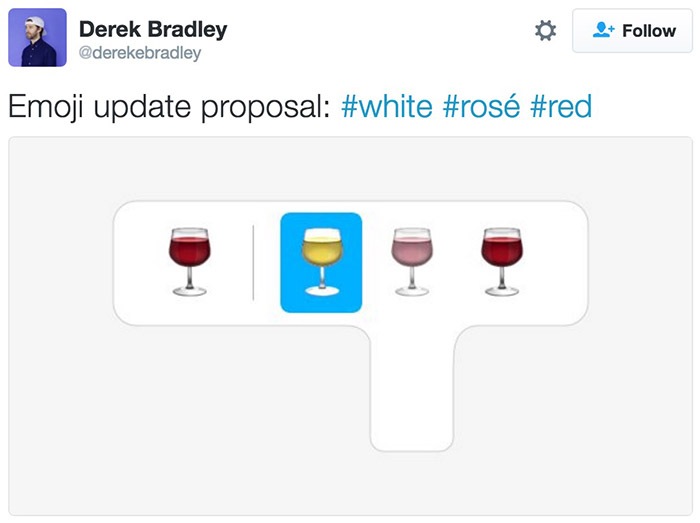This screenshot has width=700, height=523.
Task: Select the red wine emoji left of divider
Action: (x=189, y=261)
